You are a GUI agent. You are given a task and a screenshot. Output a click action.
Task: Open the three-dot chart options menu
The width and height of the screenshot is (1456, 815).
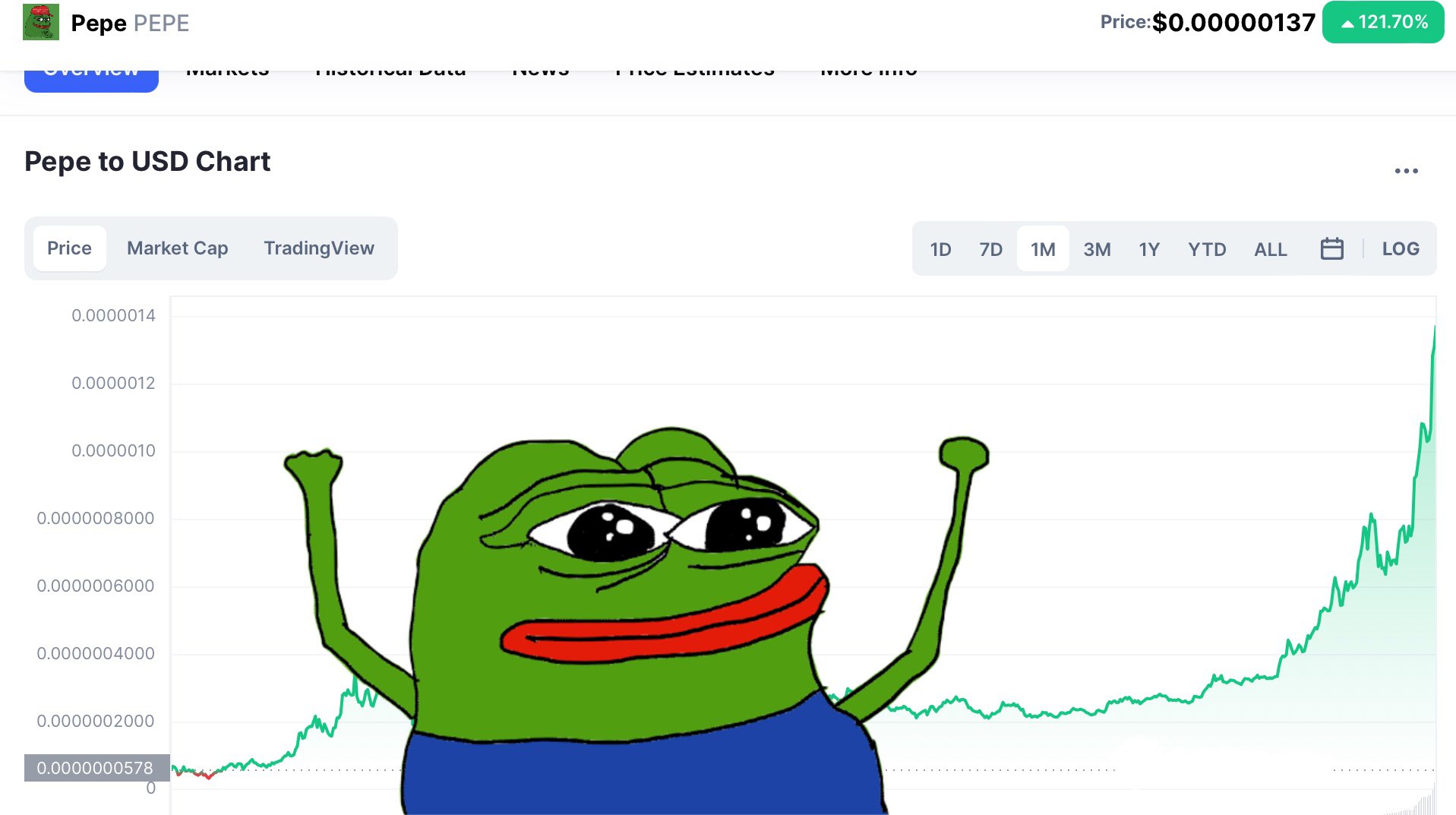click(x=1406, y=171)
